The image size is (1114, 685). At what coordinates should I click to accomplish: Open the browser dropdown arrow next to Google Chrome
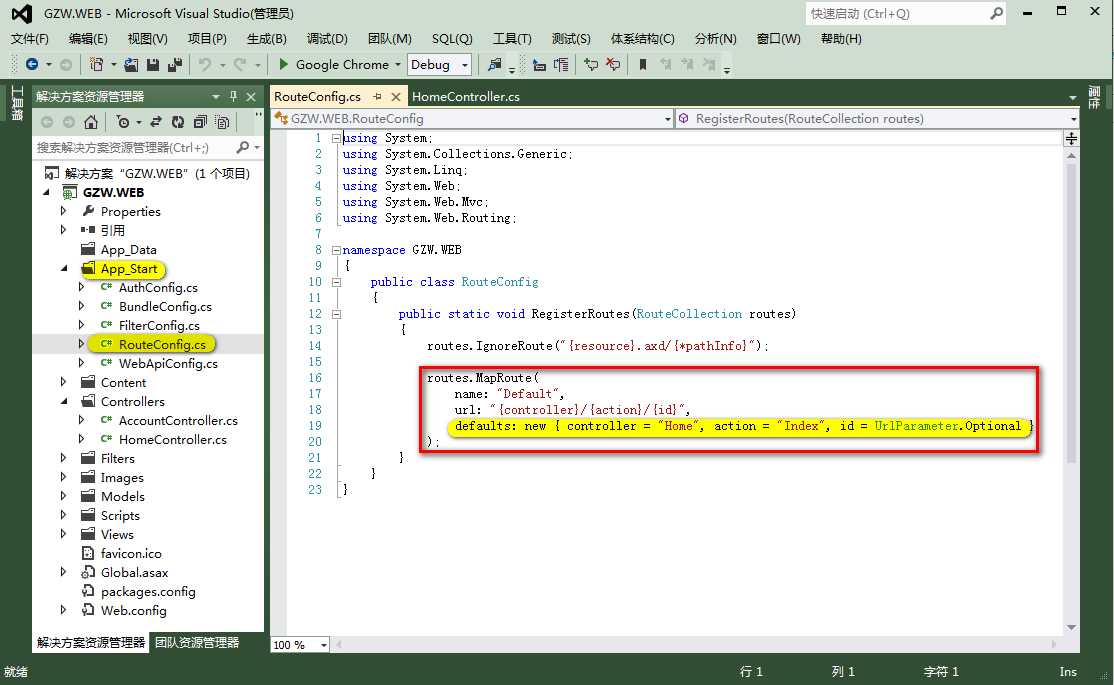(x=398, y=65)
